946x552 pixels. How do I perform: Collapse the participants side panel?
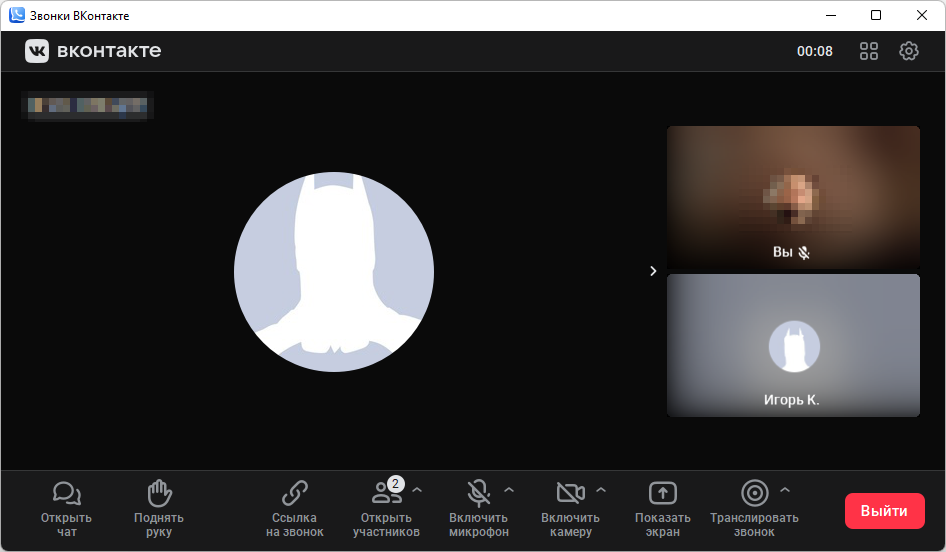(653, 271)
